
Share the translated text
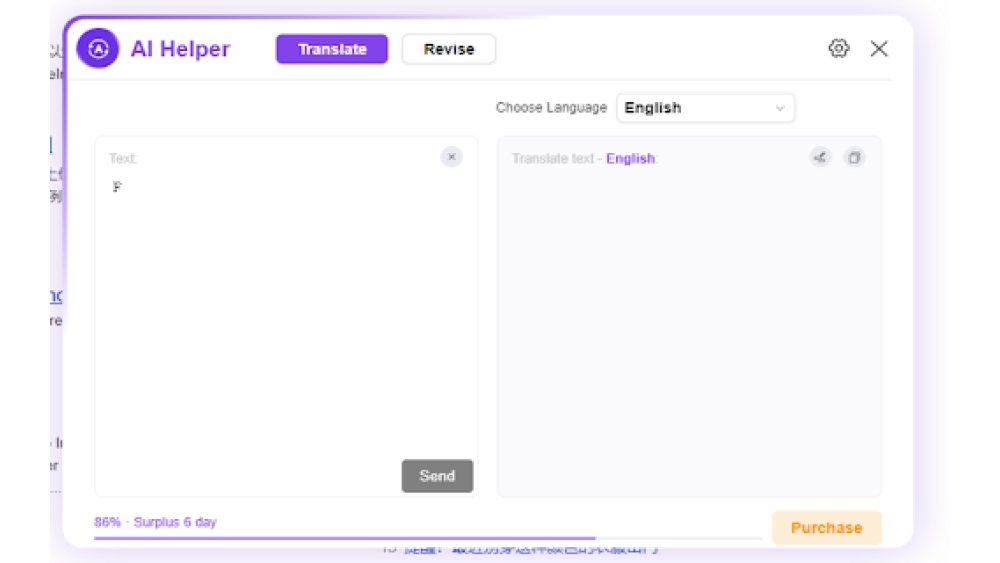pos(820,157)
